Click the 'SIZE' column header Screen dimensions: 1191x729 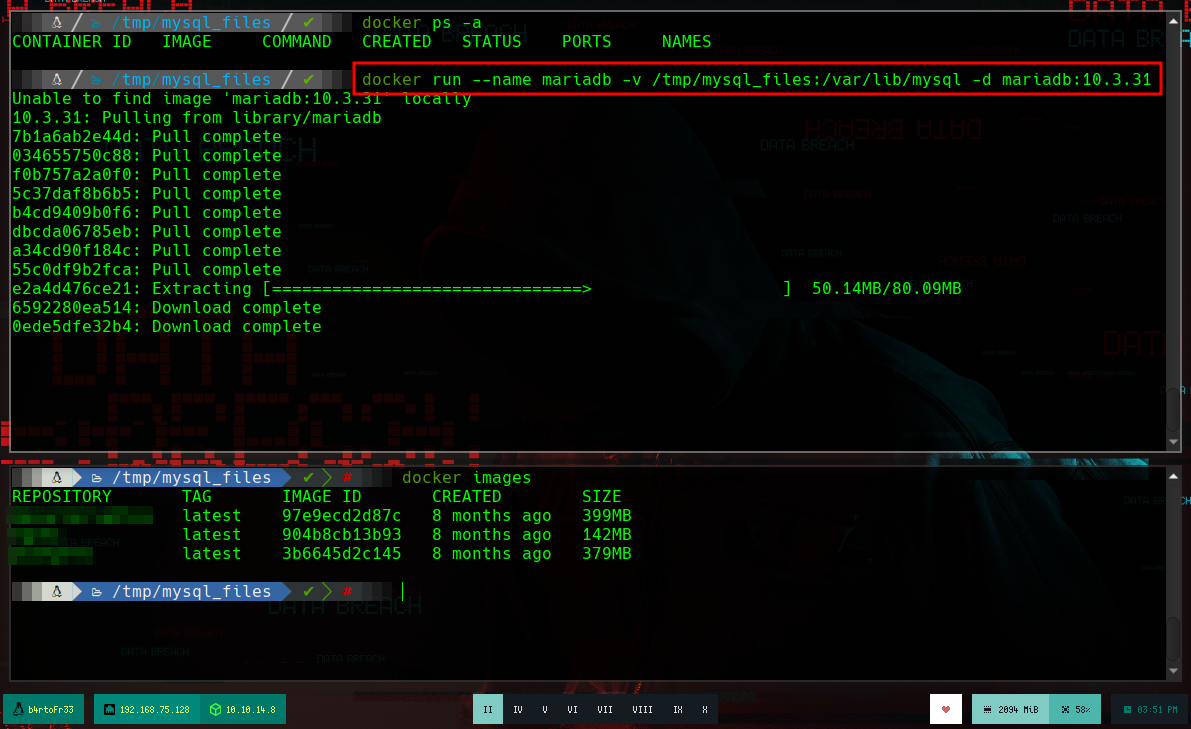(602, 497)
